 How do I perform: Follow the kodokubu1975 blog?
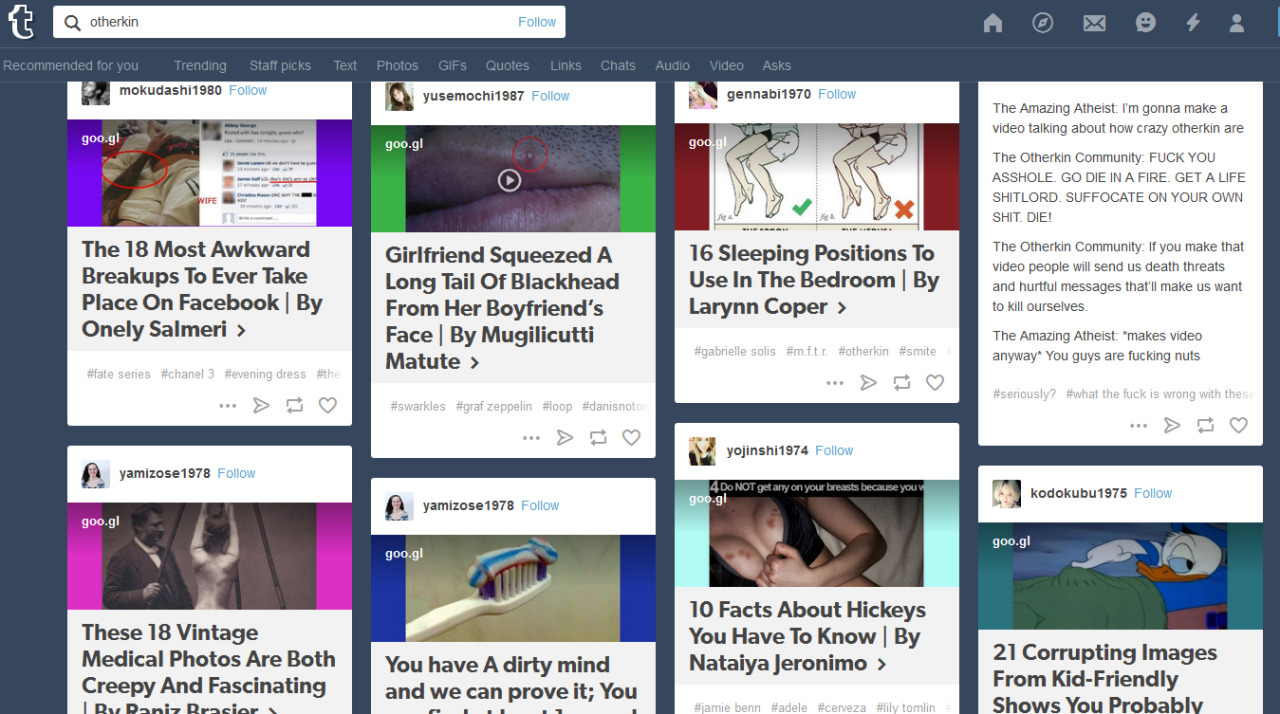pyautogui.click(x=1152, y=493)
